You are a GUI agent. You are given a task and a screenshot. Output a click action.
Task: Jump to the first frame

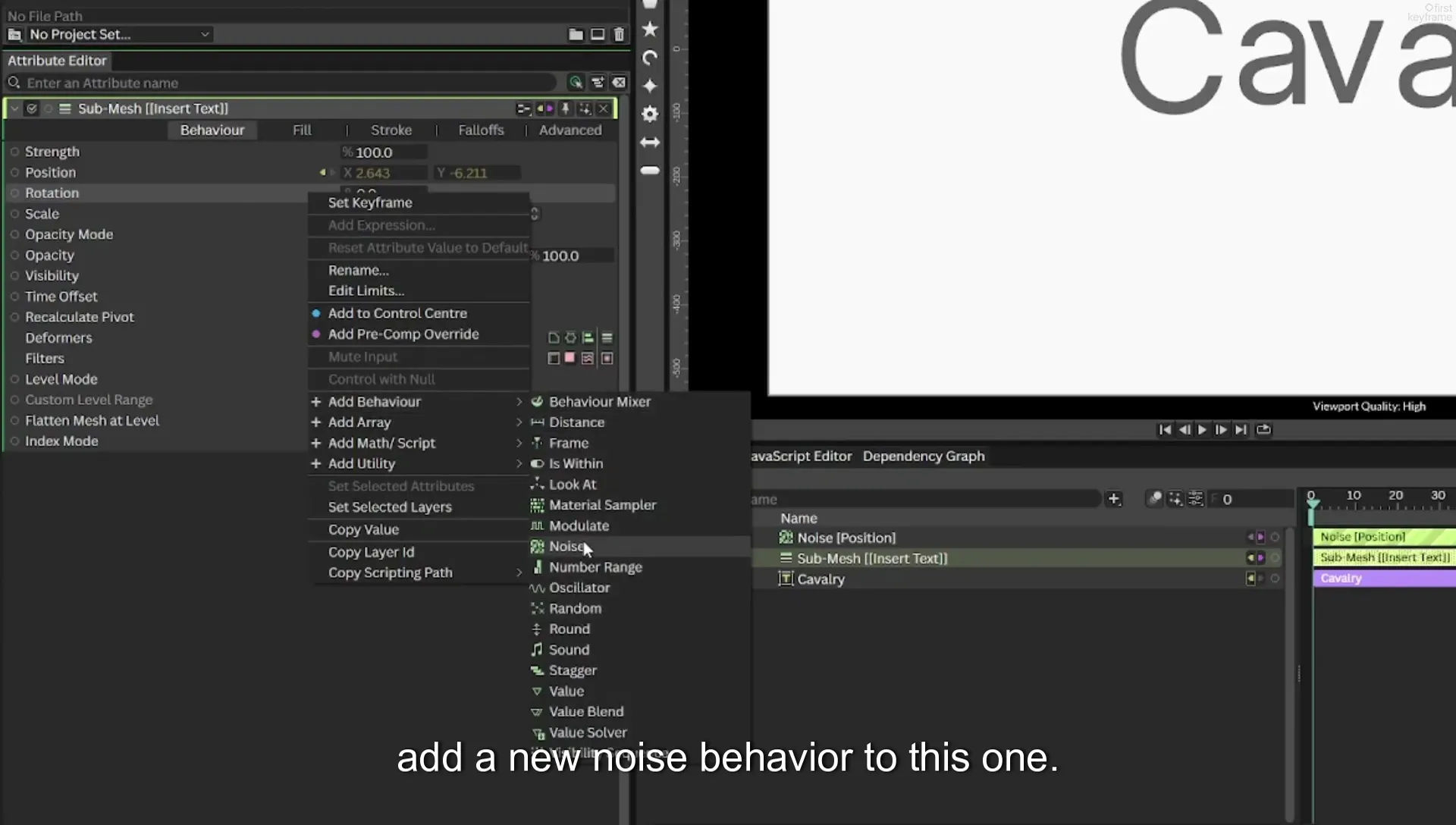click(1165, 429)
